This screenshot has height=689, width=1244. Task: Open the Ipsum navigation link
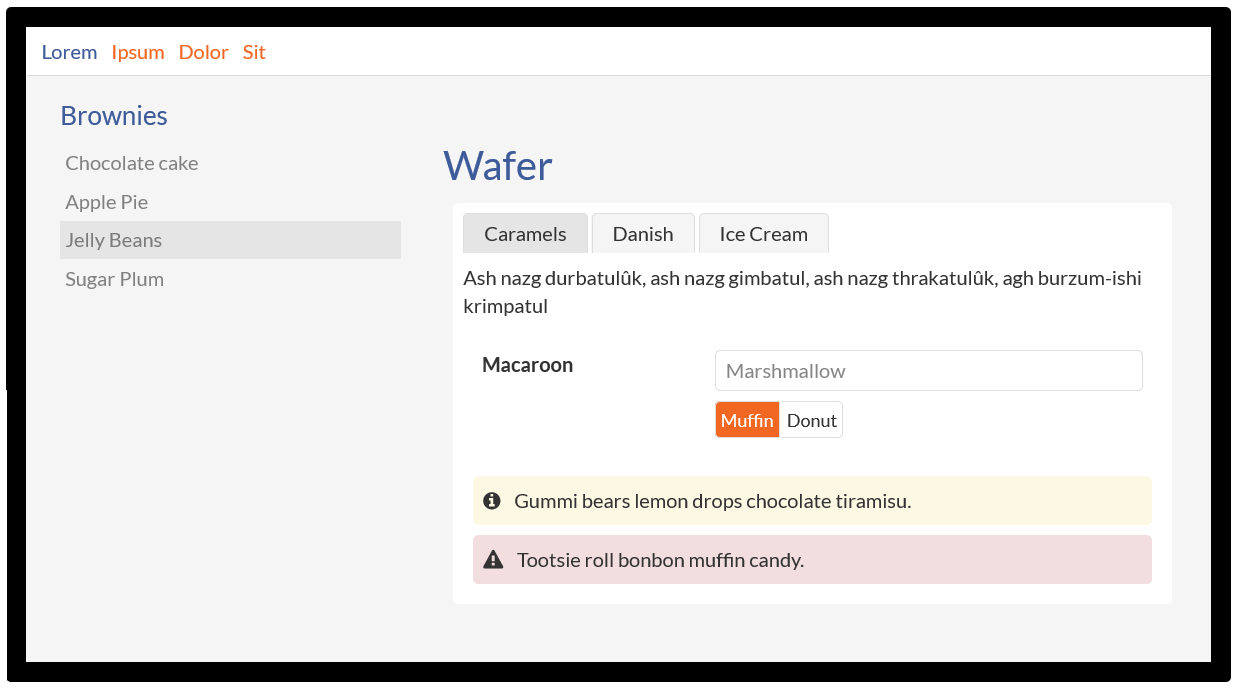coord(138,52)
